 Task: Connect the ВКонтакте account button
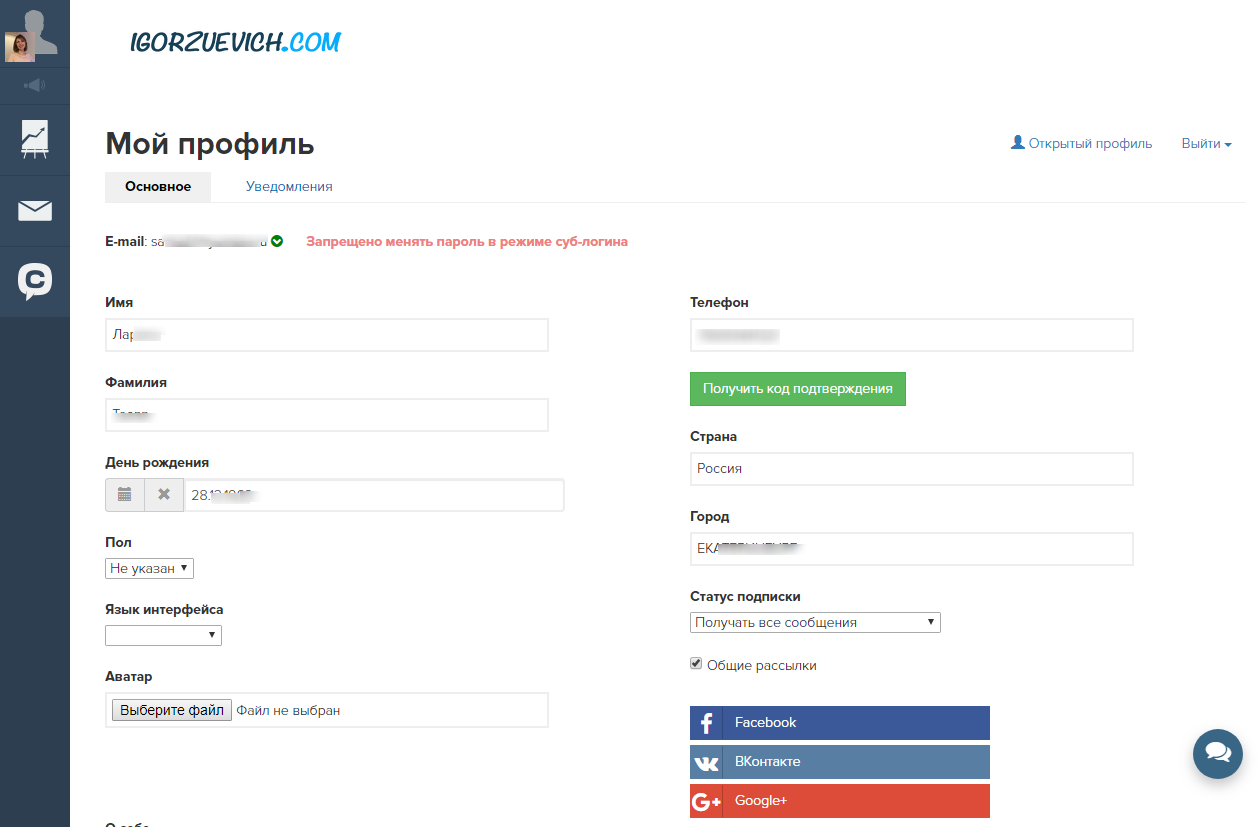[840, 762]
